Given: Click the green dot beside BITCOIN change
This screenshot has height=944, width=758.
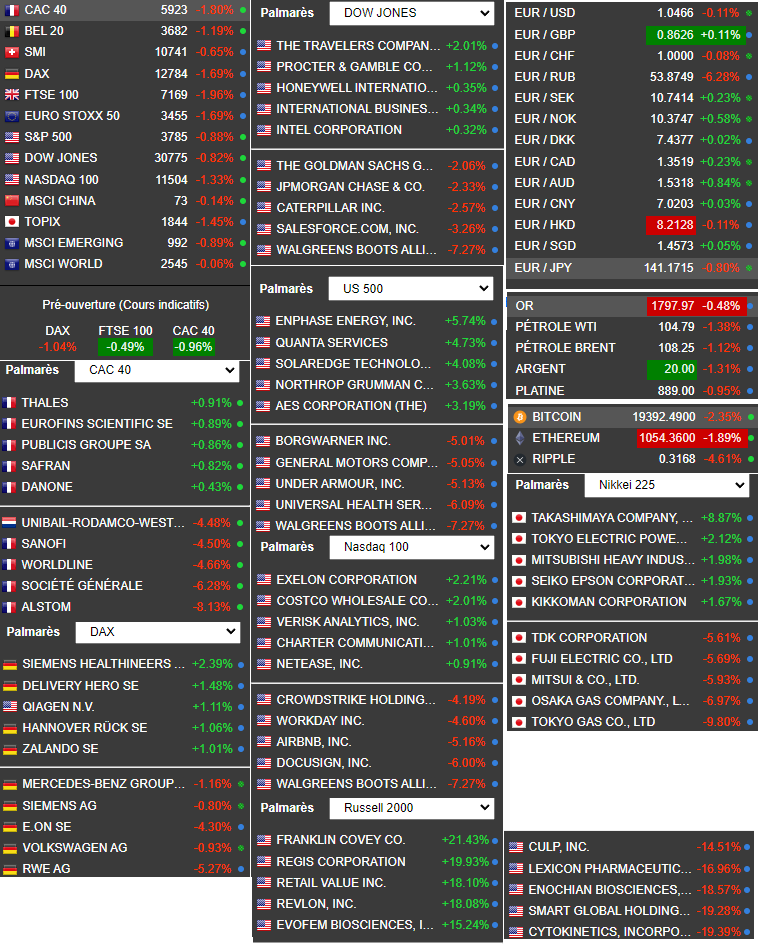Looking at the screenshot, I should (x=751, y=417).
